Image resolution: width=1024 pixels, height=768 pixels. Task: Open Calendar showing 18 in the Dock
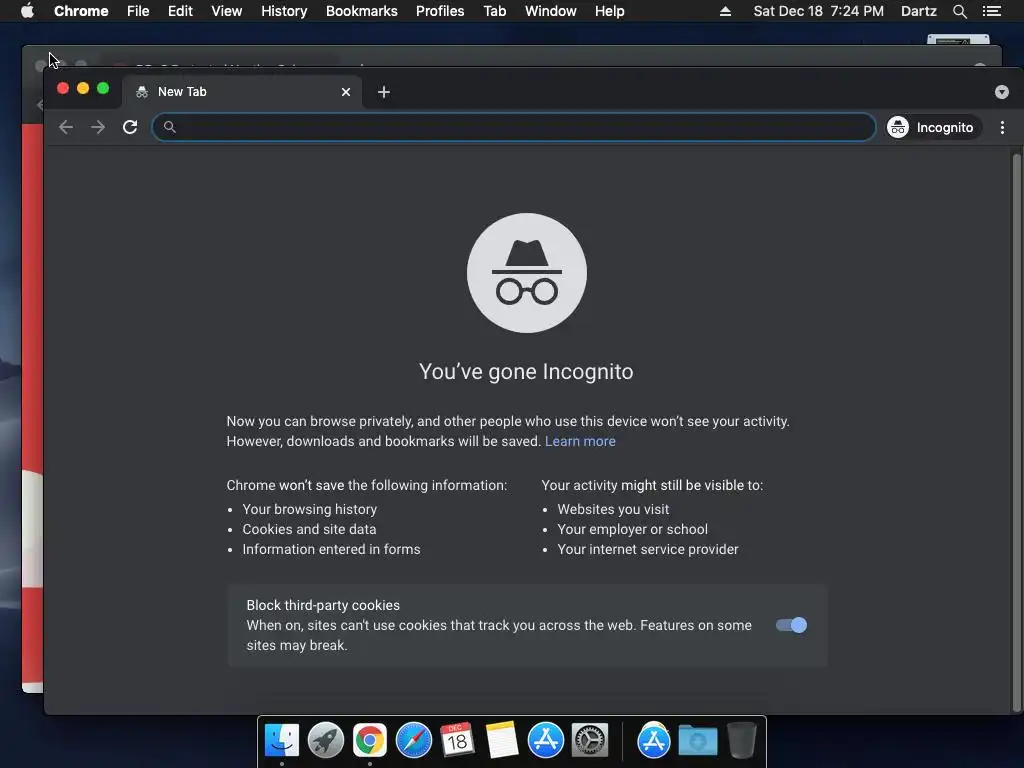tap(457, 740)
